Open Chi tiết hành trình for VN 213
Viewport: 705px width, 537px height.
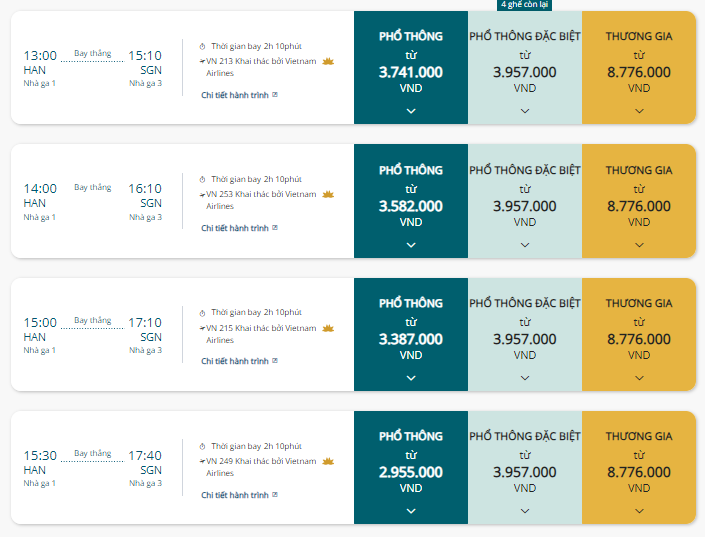[235, 95]
